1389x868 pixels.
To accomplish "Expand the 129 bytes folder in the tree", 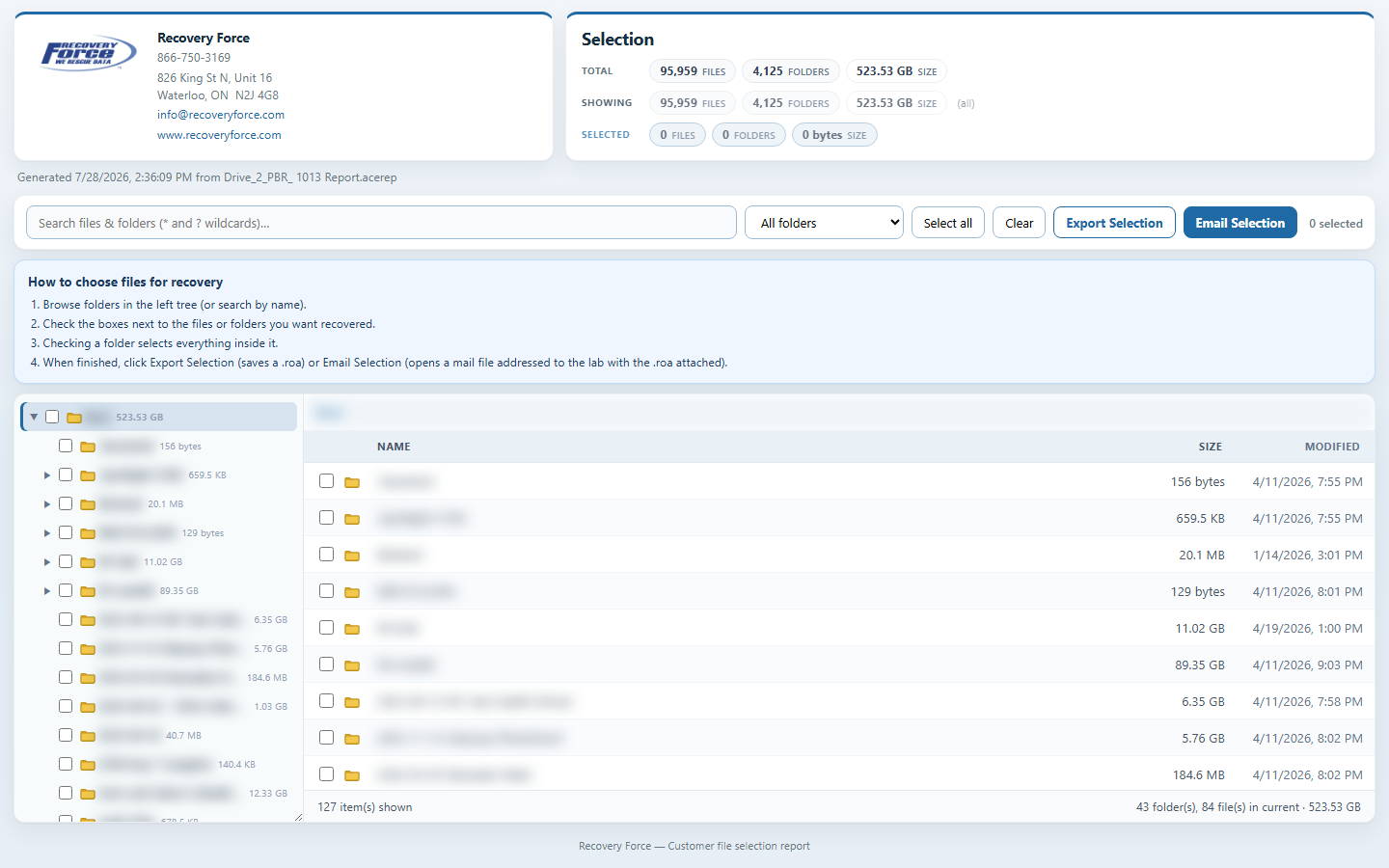I will [x=47, y=533].
